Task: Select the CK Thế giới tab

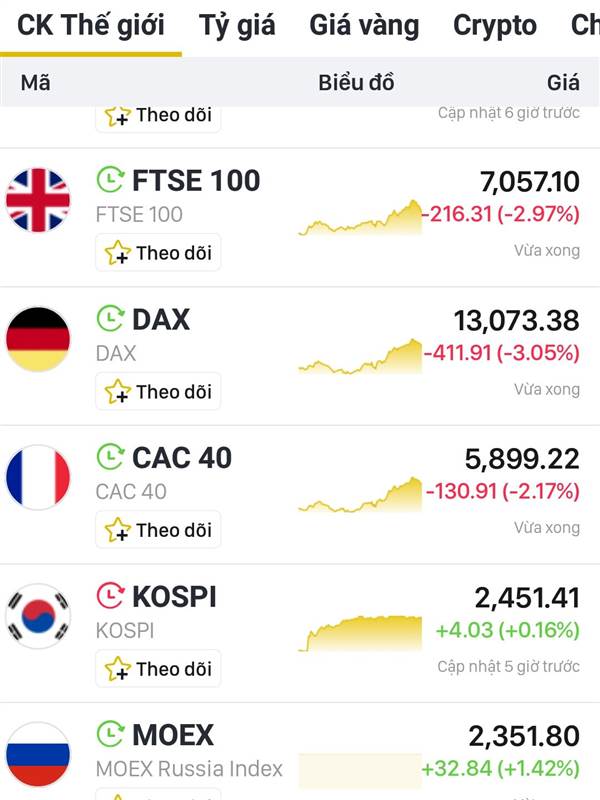Action: point(91,26)
